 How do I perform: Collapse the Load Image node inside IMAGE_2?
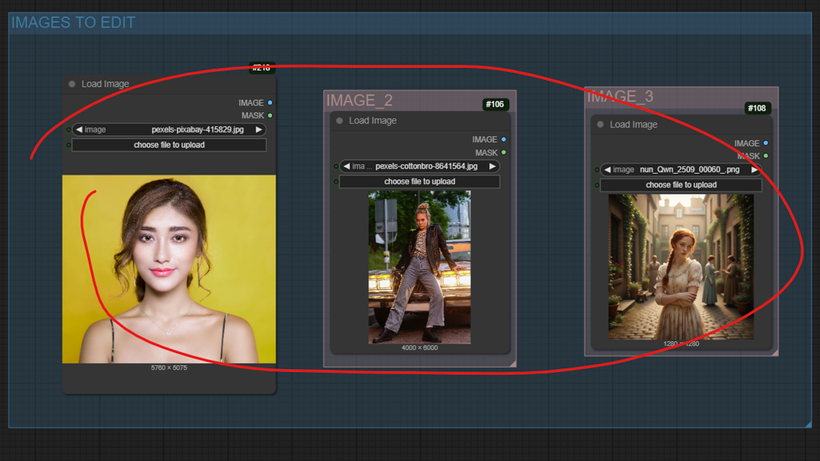click(x=340, y=121)
